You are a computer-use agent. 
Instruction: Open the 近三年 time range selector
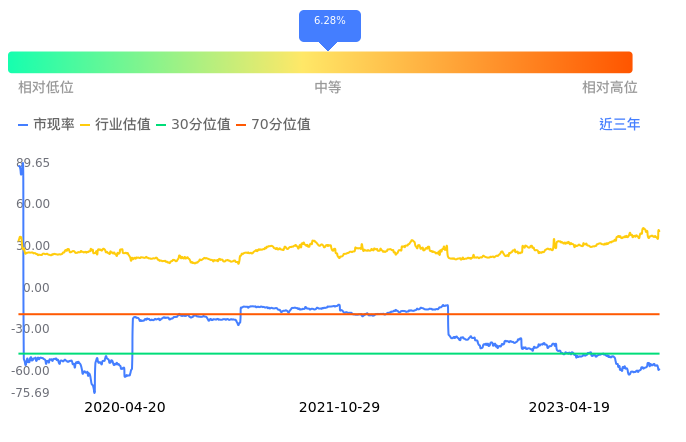coord(619,125)
